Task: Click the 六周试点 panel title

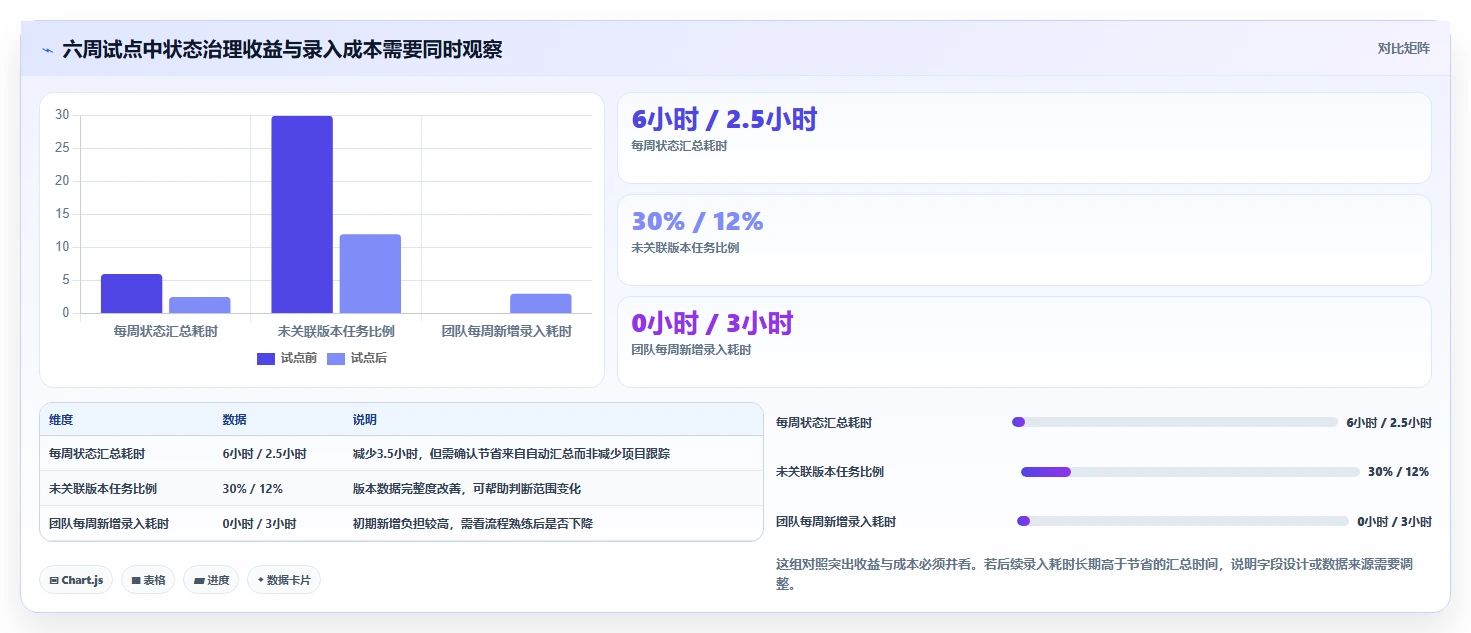Action: pyautogui.click(x=282, y=50)
